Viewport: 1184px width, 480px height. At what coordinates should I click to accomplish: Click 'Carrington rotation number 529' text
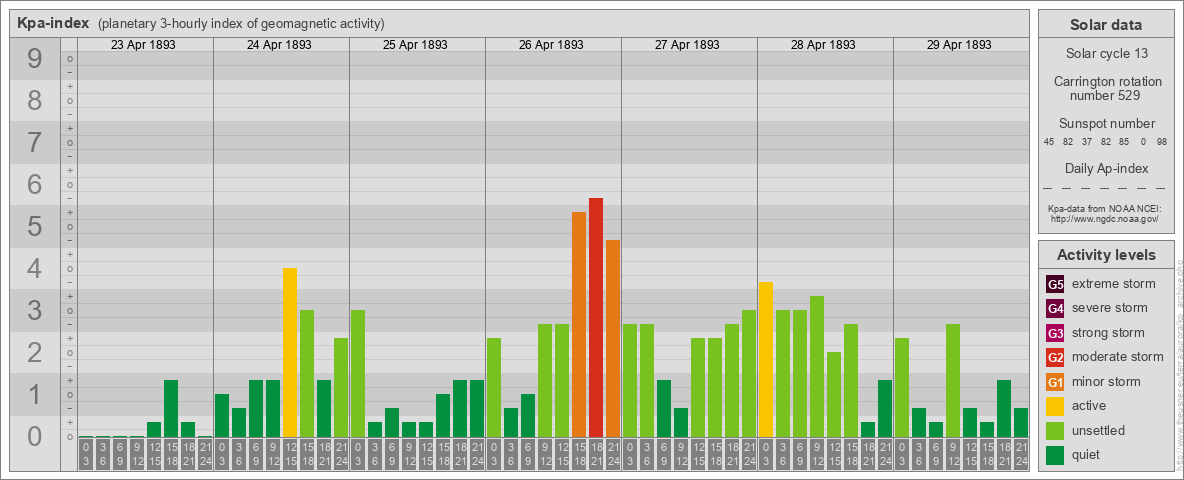click(1108, 88)
